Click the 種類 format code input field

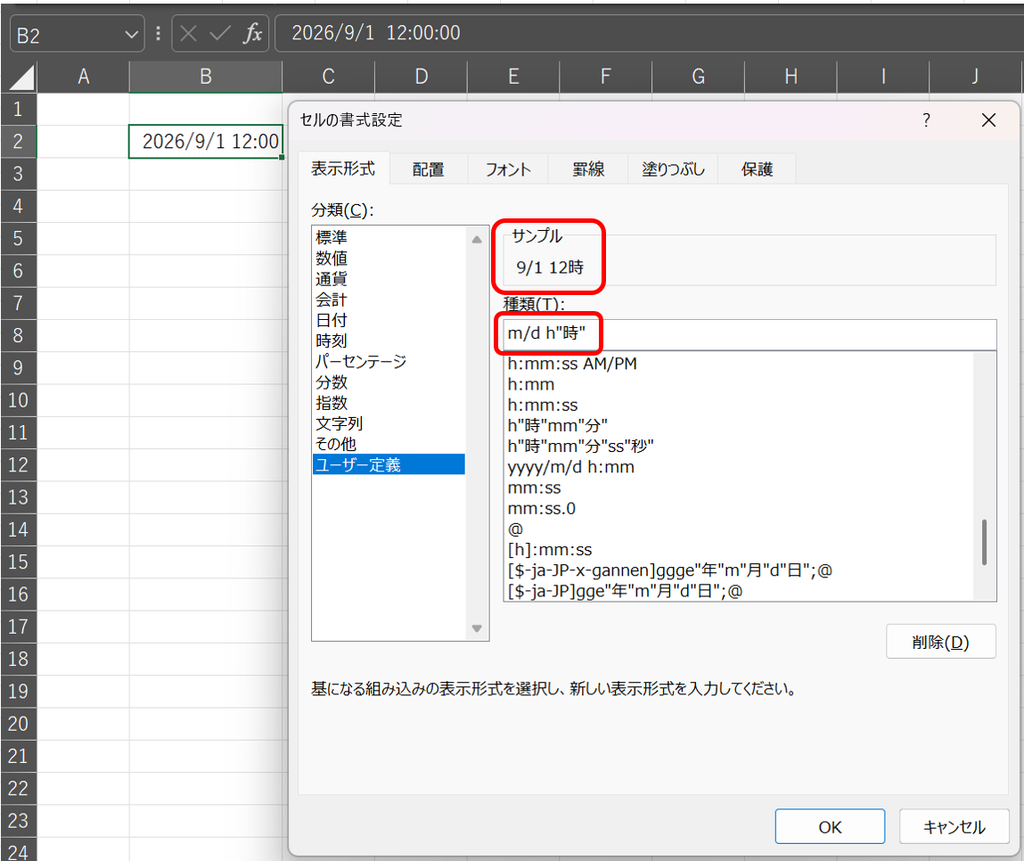click(x=750, y=334)
